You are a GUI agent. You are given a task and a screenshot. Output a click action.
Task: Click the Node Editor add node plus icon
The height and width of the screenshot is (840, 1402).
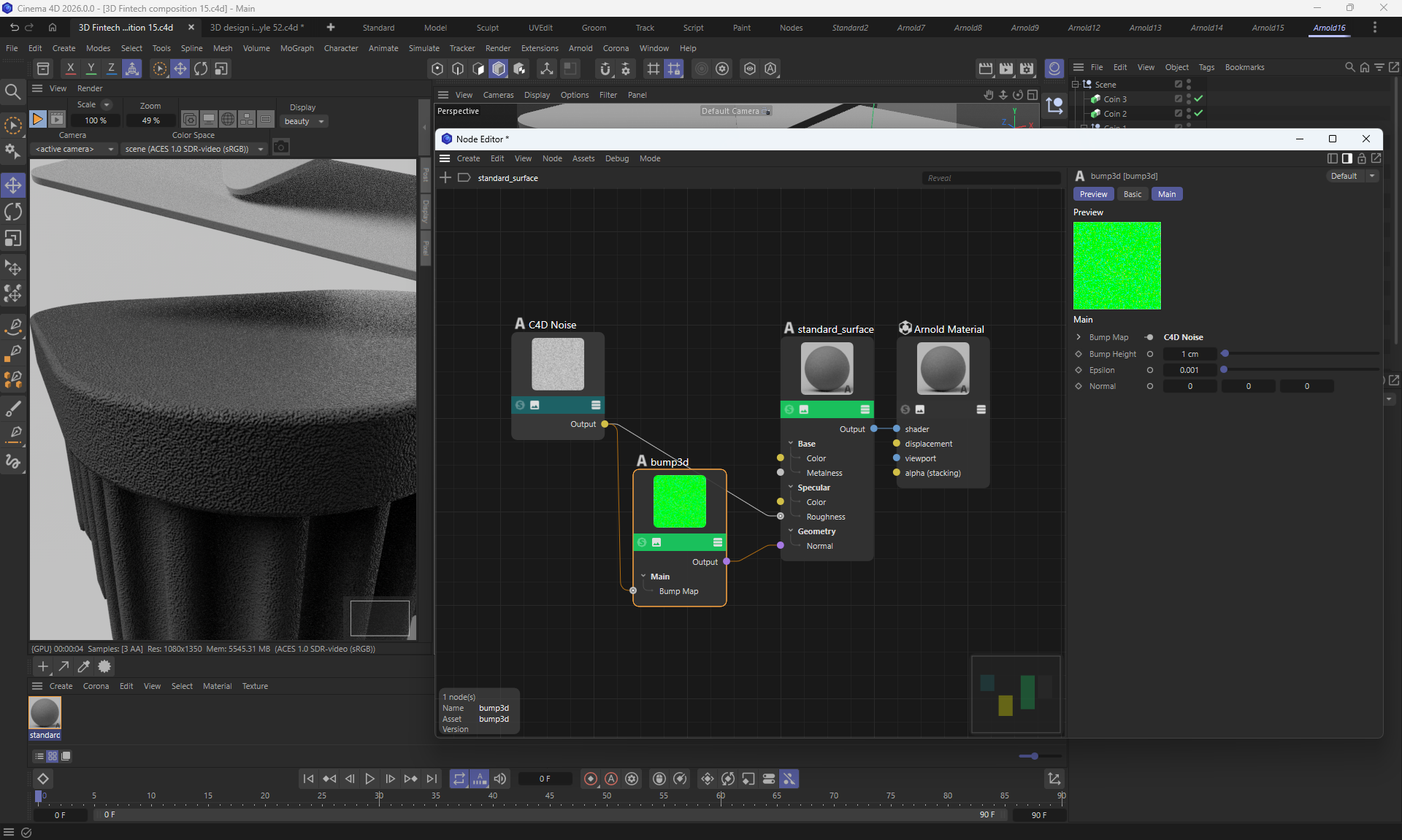(445, 178)
